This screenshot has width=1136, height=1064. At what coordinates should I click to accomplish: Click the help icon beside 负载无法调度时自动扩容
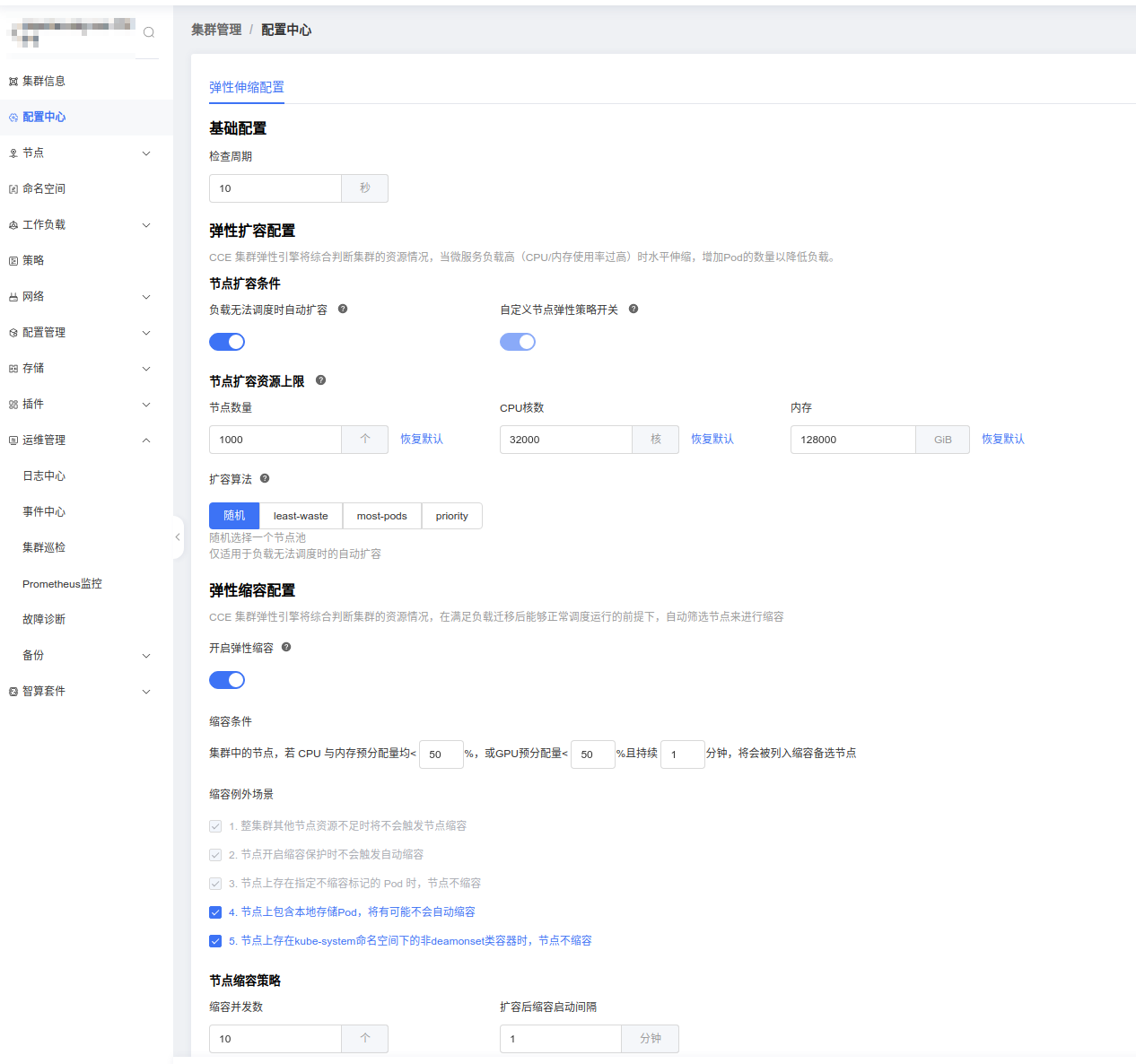(x=343, y=310)
